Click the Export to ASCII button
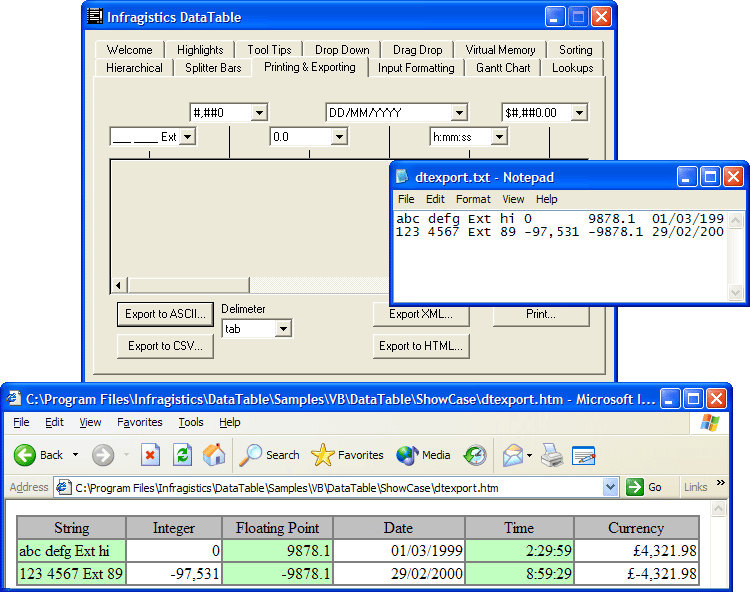The width and height of the screenshot is (750, 592). pos(165,314)
